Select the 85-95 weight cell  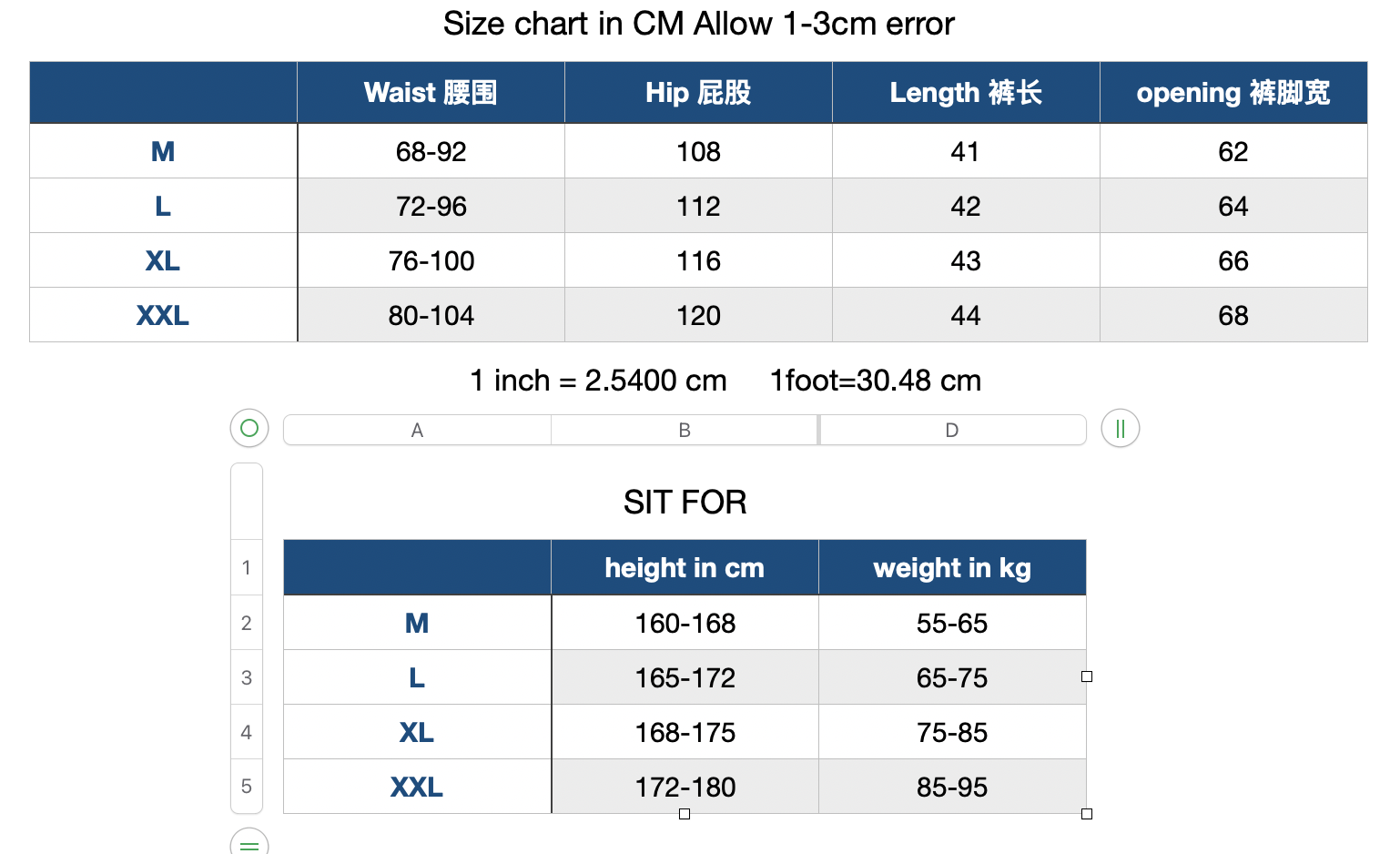(952, 787)
